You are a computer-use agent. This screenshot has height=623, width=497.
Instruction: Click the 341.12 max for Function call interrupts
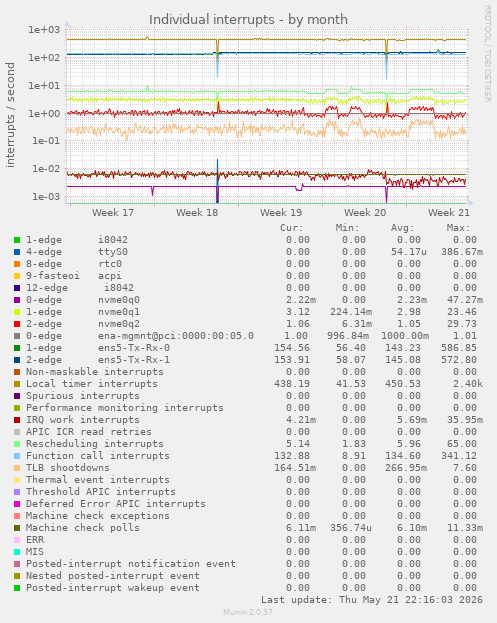(459, 456)
